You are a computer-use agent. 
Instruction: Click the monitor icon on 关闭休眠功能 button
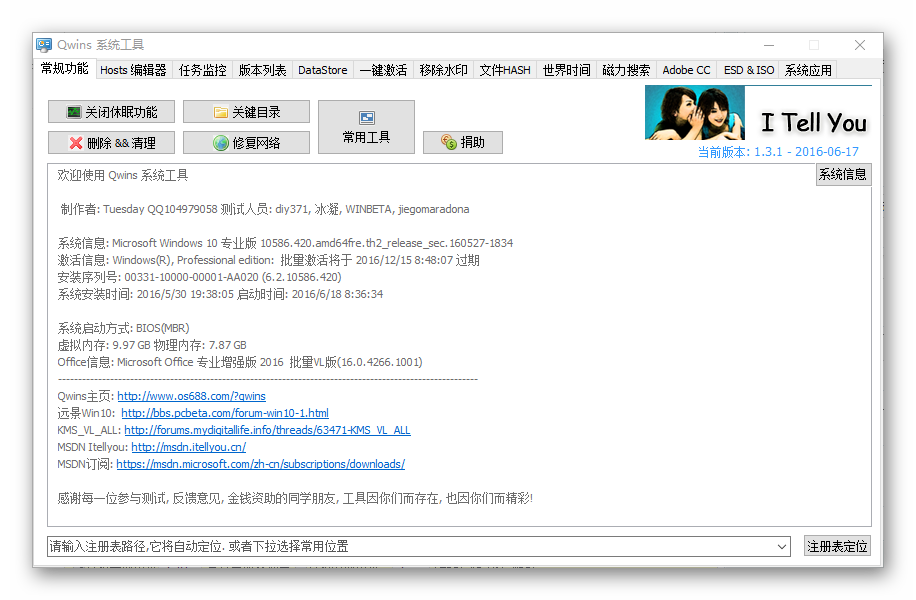pyautogui.click(x=74, y=112)
